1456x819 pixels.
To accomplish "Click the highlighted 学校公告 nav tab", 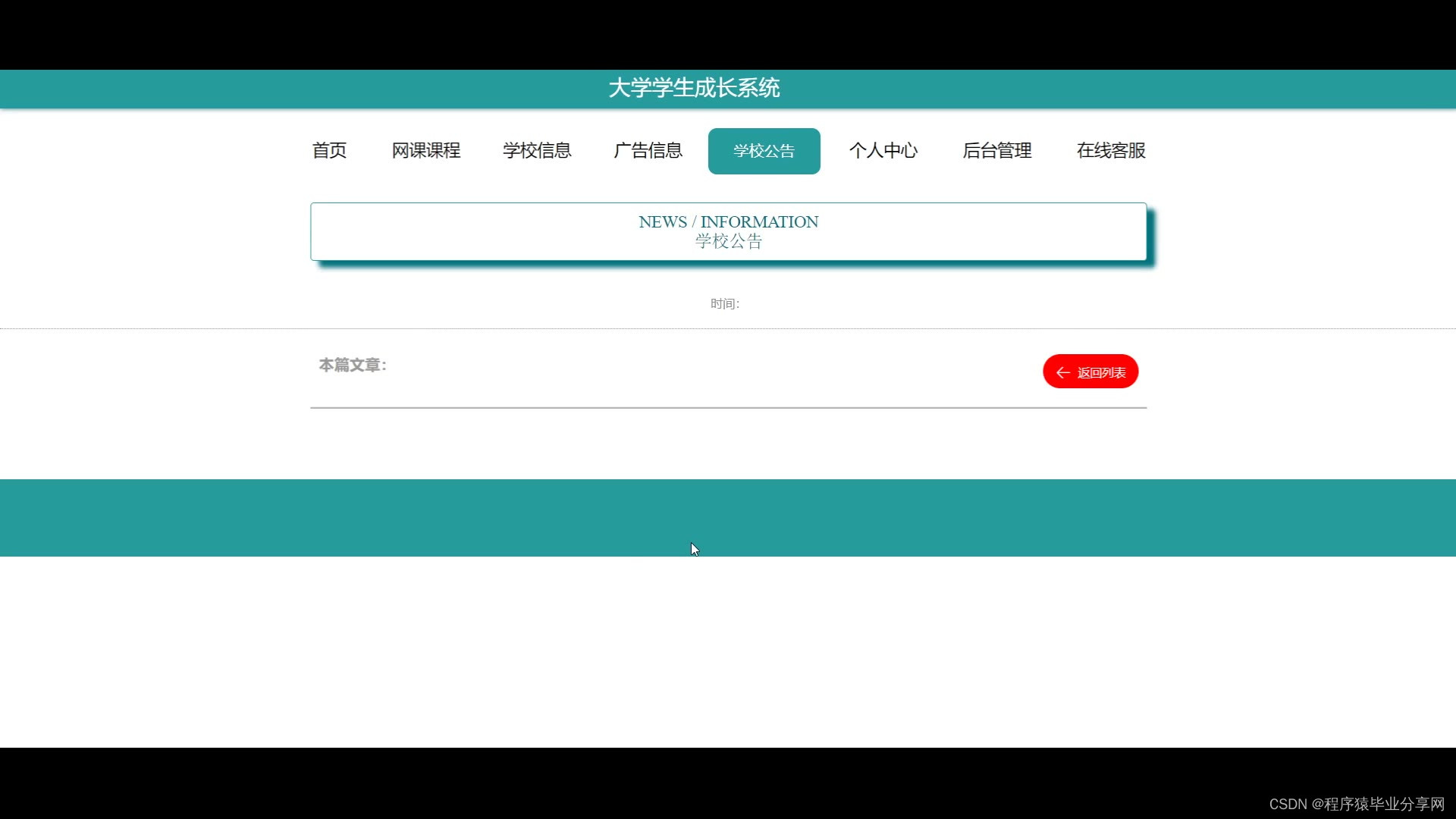I will tap(764, 151).
